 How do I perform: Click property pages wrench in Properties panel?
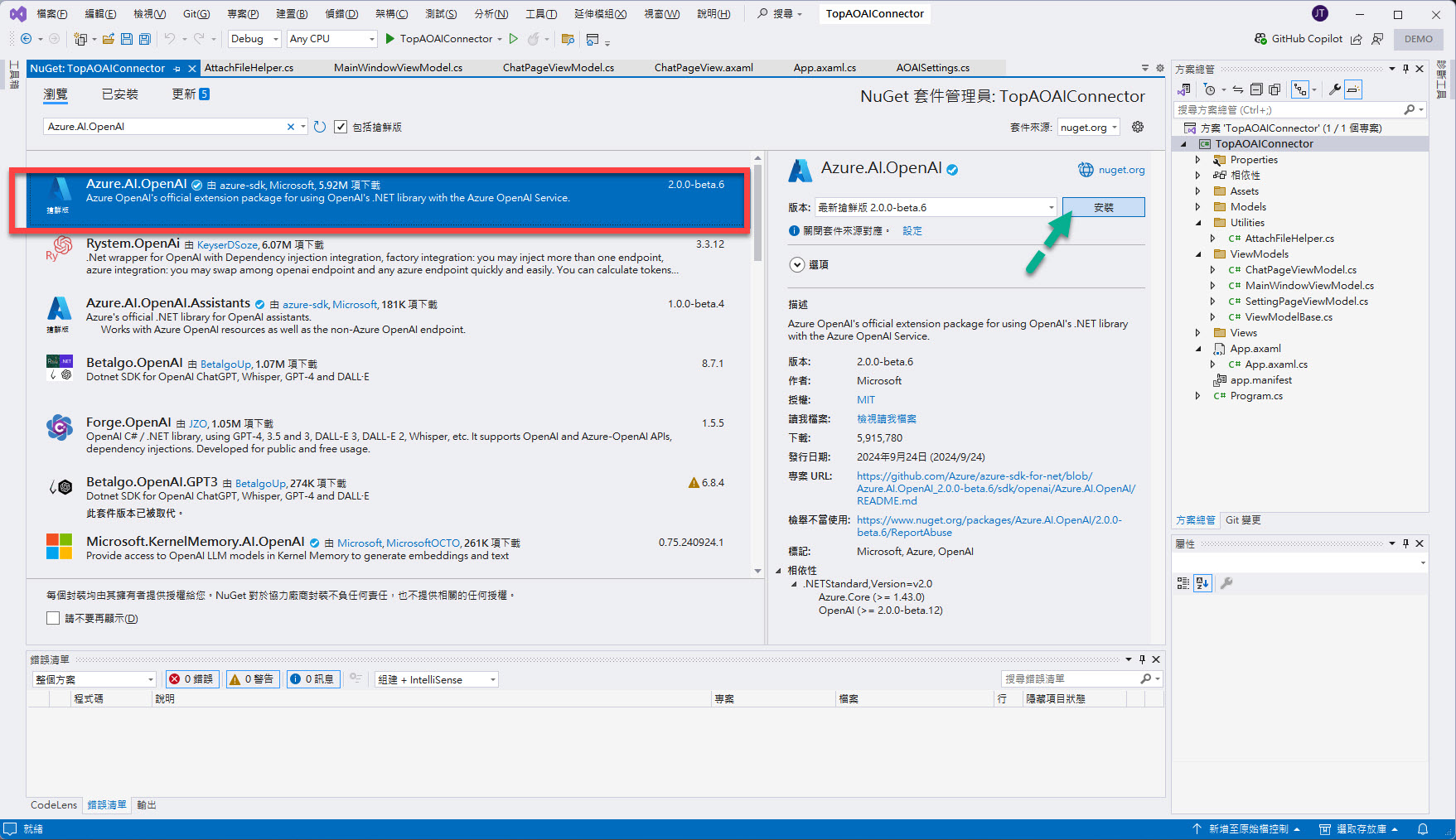point(1226,583)
